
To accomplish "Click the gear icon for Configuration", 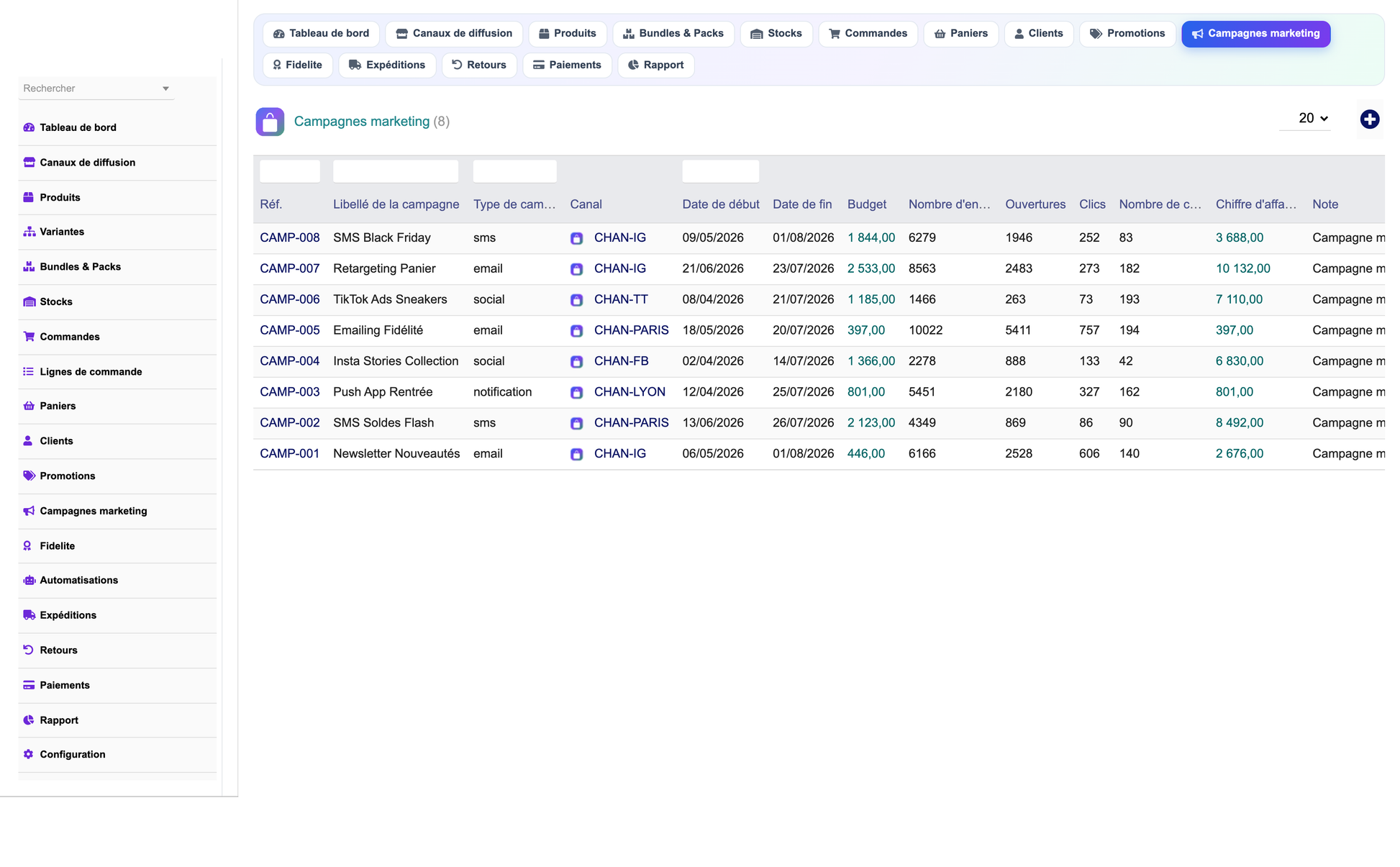I will (29, 754).
